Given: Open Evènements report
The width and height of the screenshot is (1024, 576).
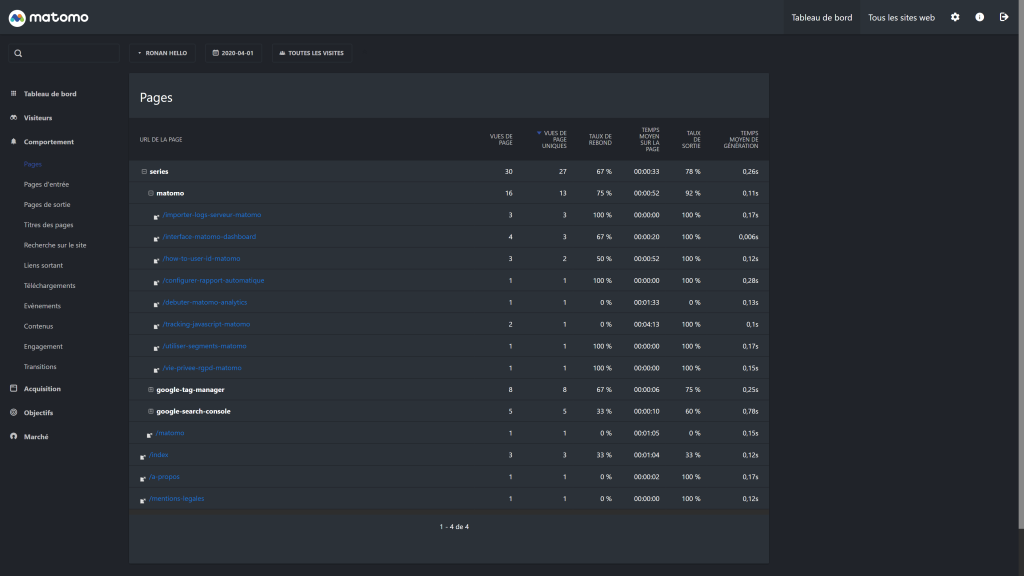Looking at the screenshot, I should [x=42, y=306].
